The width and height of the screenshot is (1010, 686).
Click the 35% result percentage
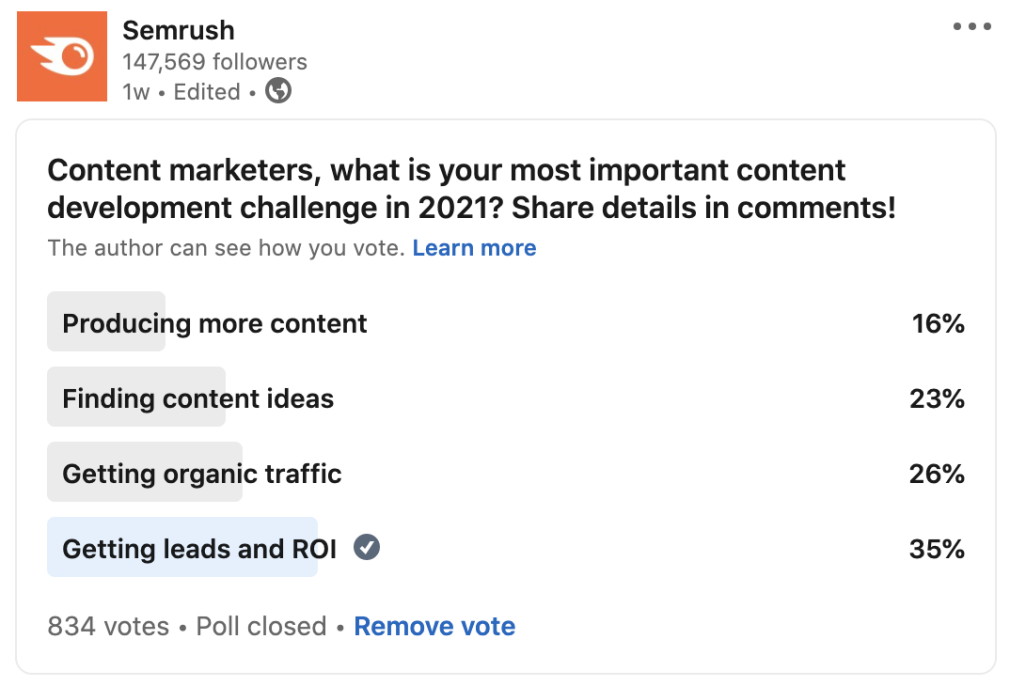937,549
